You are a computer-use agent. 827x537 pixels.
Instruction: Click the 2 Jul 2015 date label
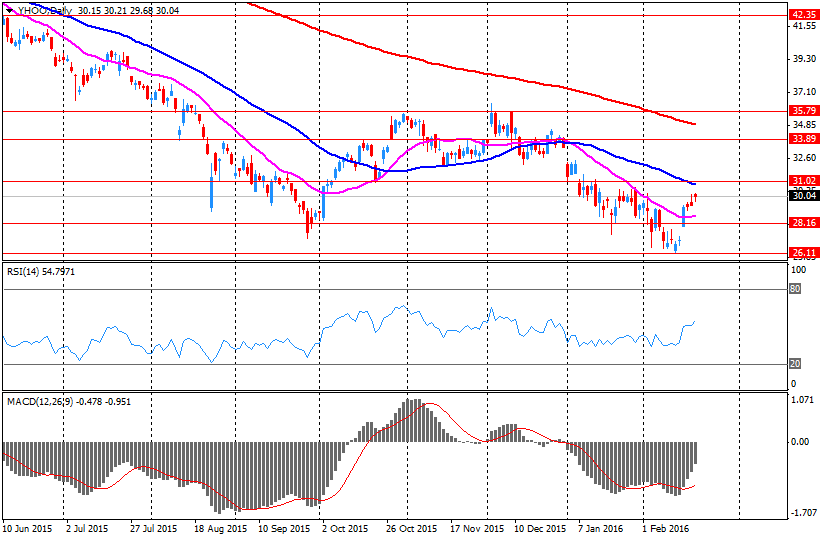coord(87,529)
